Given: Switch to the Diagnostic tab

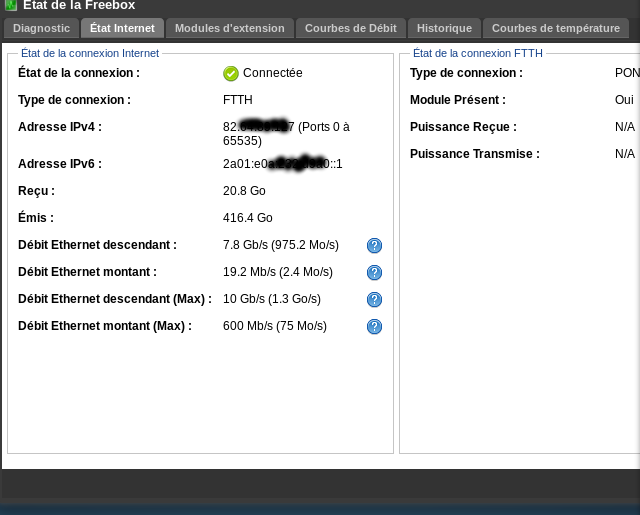Looking at the screenshot, I should [x=41, y=28].
